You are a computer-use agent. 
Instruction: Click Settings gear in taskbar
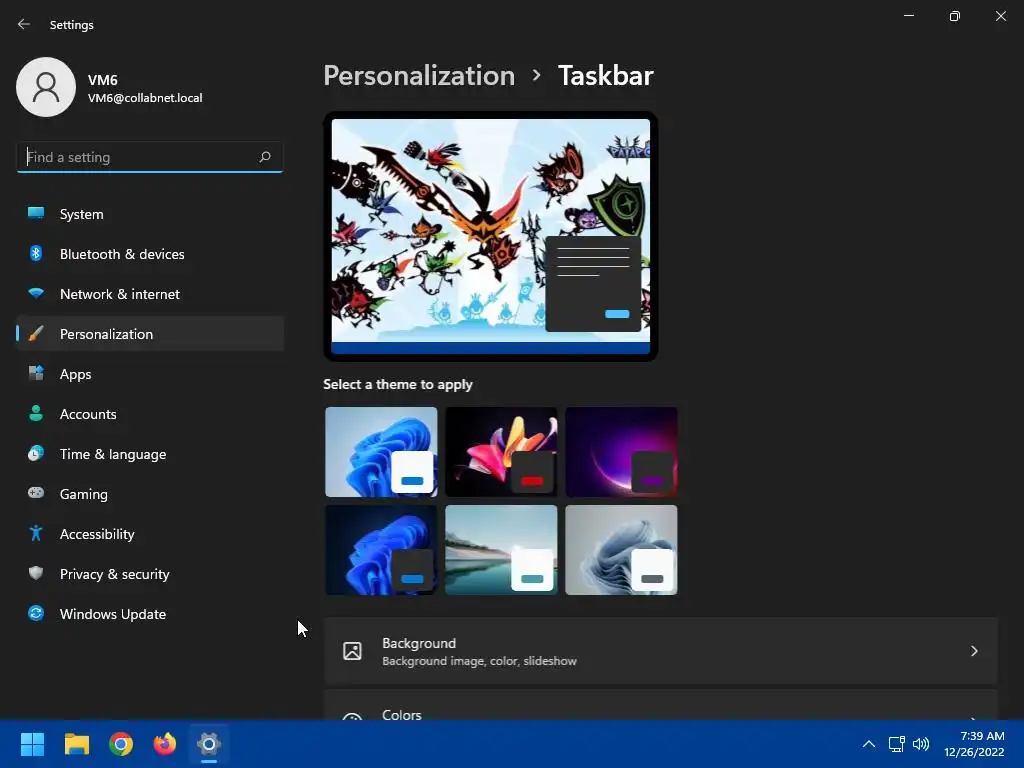pos(209,744)
